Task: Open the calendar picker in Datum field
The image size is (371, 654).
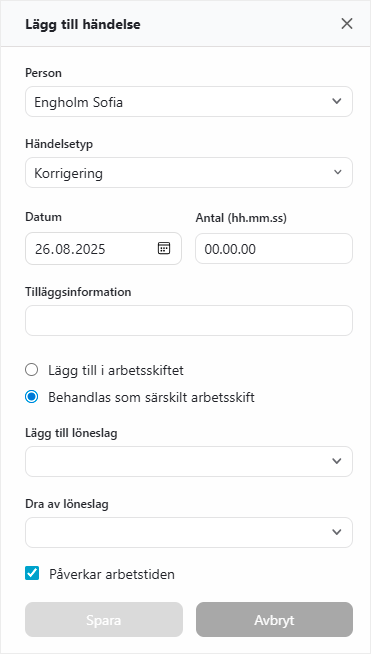Action: (x=164, y=248)
